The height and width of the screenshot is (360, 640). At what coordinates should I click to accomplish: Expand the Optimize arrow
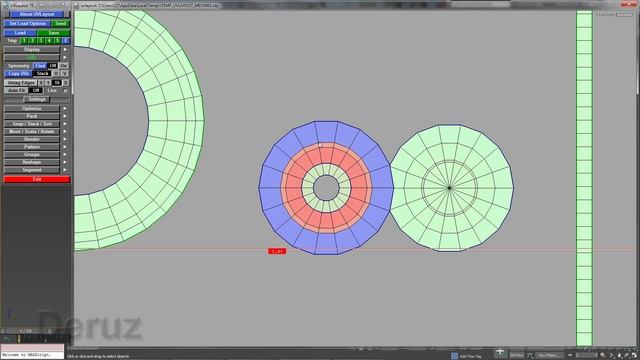click(65, 109)
